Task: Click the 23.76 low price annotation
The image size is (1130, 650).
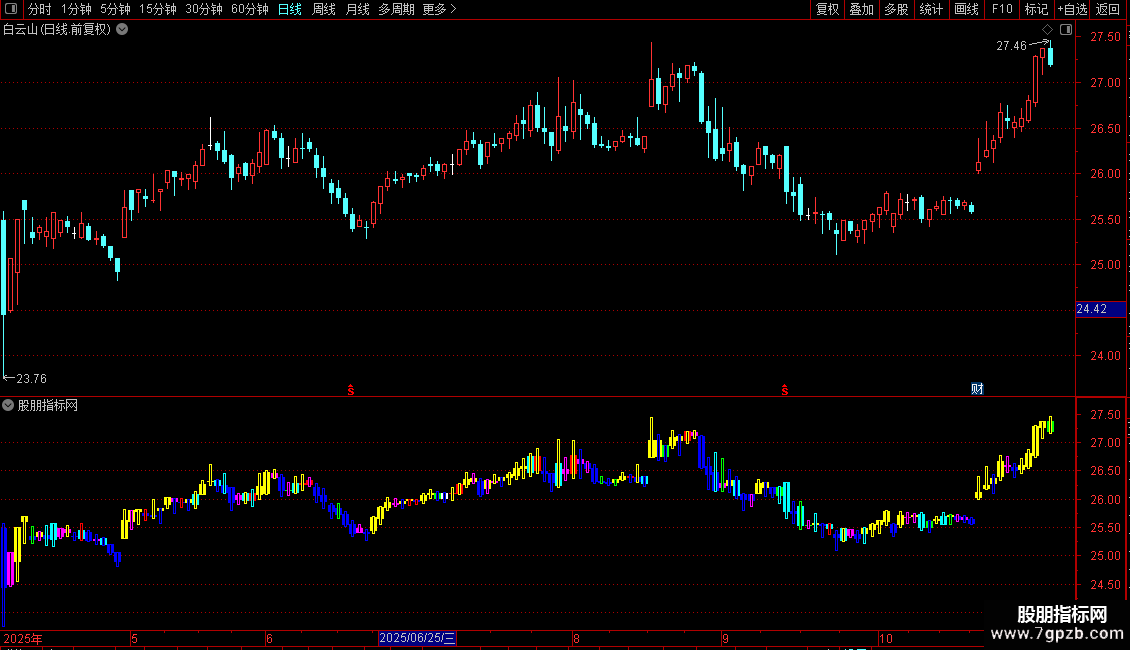Action: pos(31,378)
